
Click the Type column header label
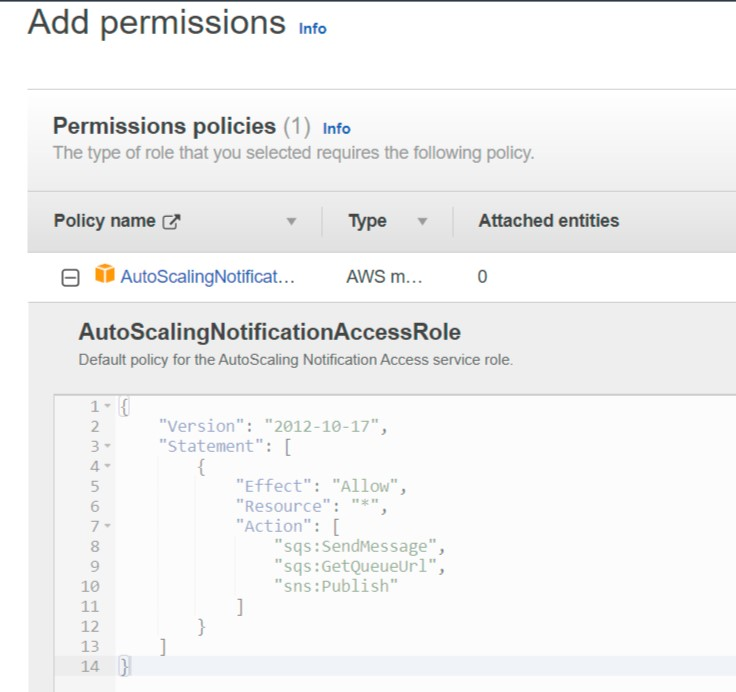368,221
